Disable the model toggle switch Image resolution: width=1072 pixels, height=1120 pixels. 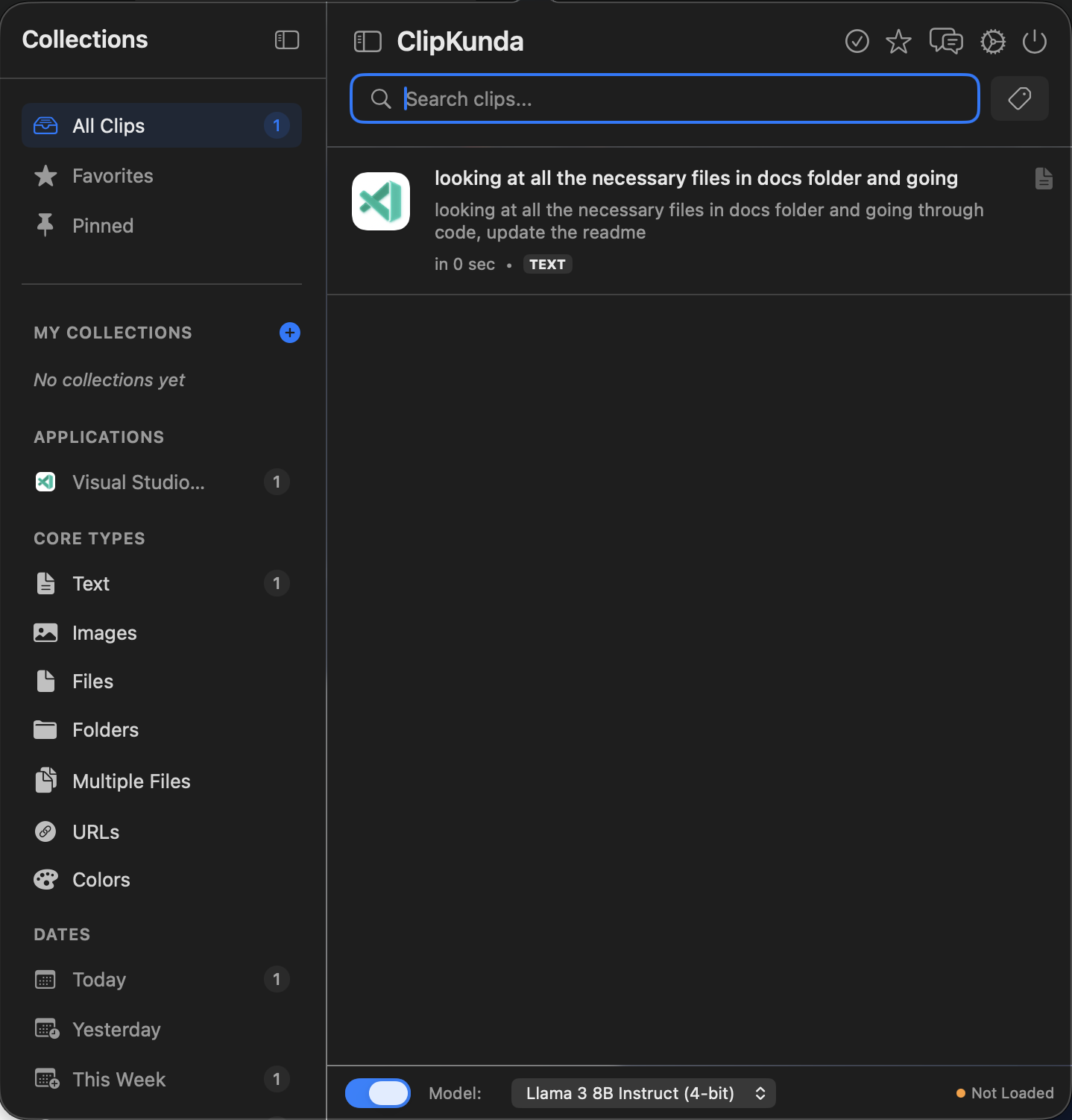tap(378, 1093)
